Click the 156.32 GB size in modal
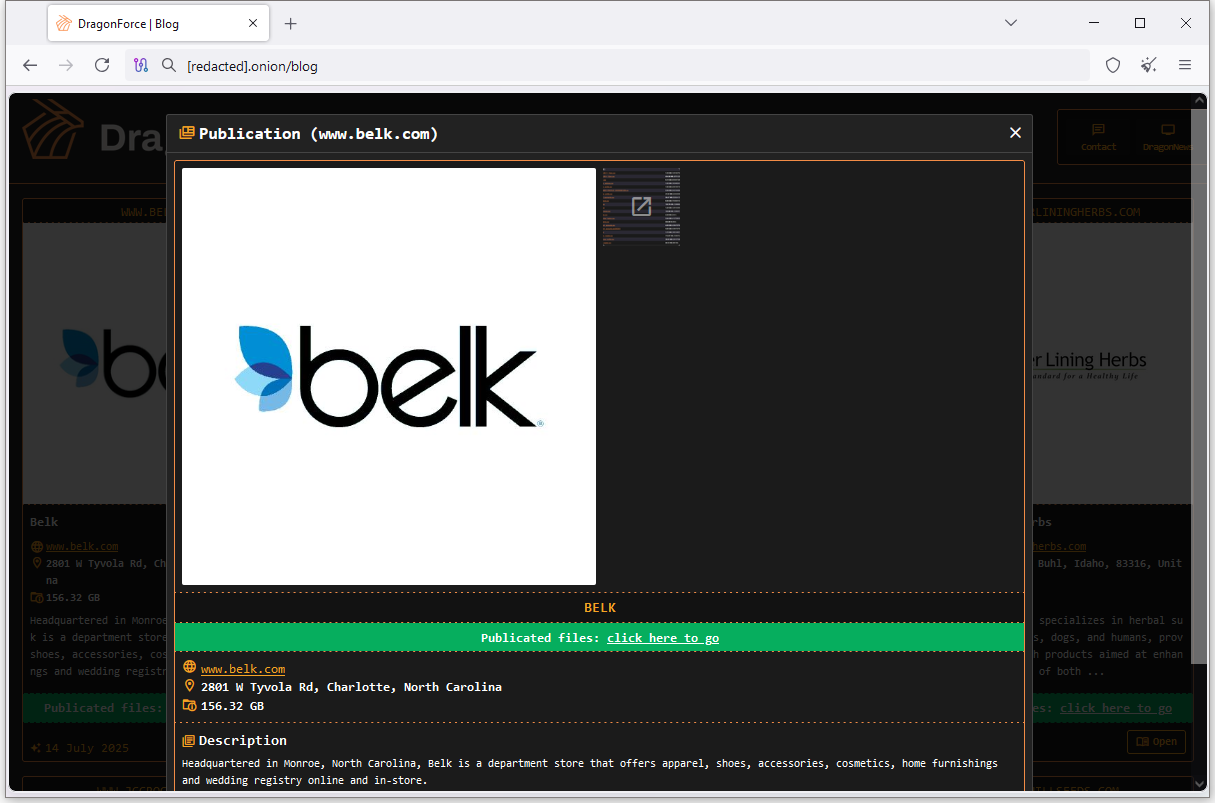The width and height of the screenshot is (1215, 803). (x=232, y=706)
